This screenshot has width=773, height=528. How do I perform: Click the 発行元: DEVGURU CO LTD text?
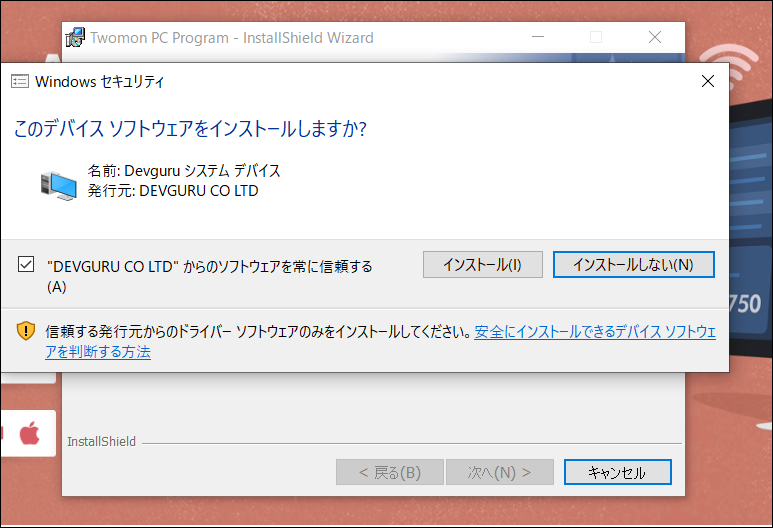pyautogui.click(x=173, y=191)
